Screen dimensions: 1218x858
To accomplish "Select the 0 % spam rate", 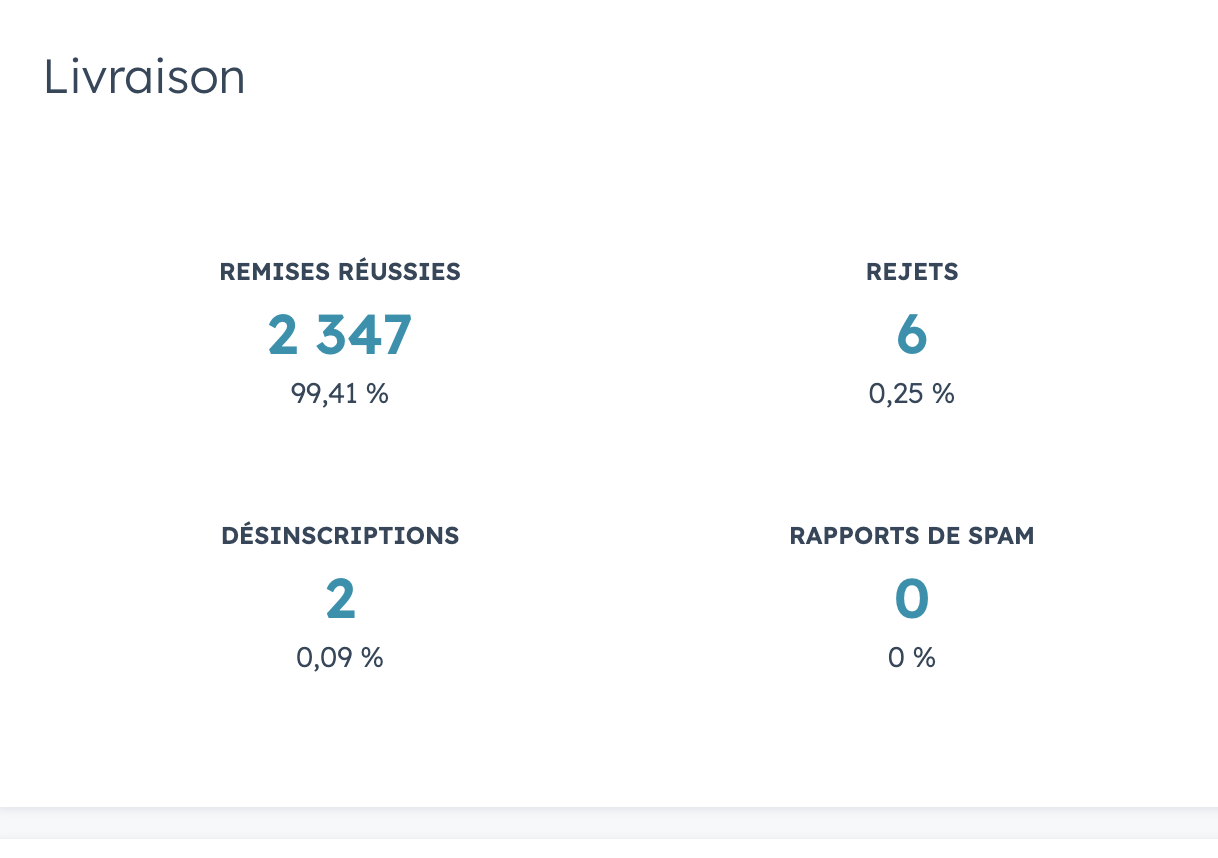I will (x=912, y=658).
